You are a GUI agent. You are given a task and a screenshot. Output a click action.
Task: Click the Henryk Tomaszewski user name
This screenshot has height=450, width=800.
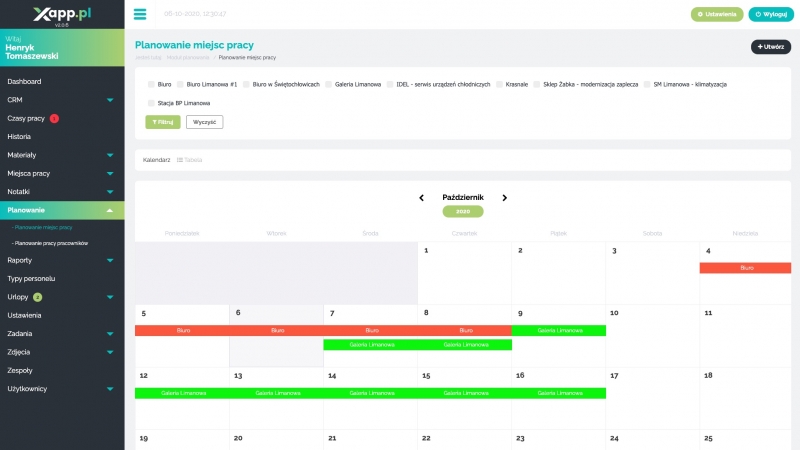pyautogui.click(x=32, y=52)
